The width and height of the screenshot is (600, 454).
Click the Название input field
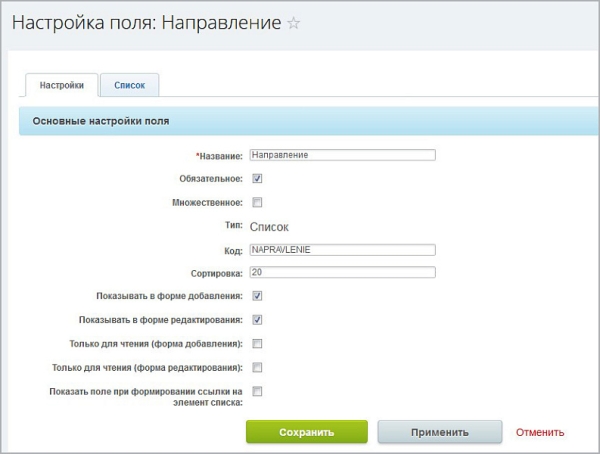pos(342,155)
